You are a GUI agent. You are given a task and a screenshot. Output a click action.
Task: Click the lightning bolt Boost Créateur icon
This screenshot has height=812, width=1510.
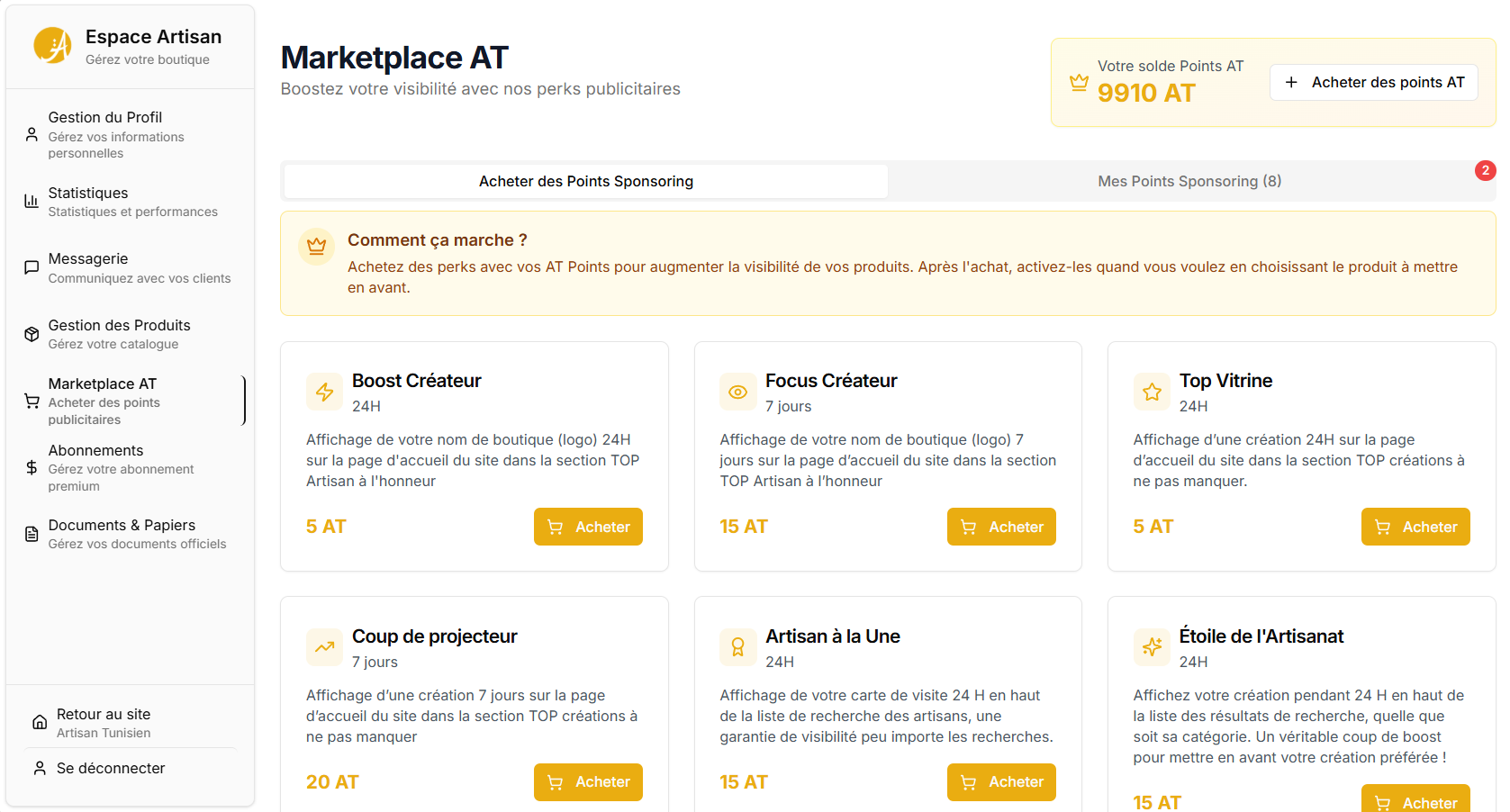[x=324, y=392]
